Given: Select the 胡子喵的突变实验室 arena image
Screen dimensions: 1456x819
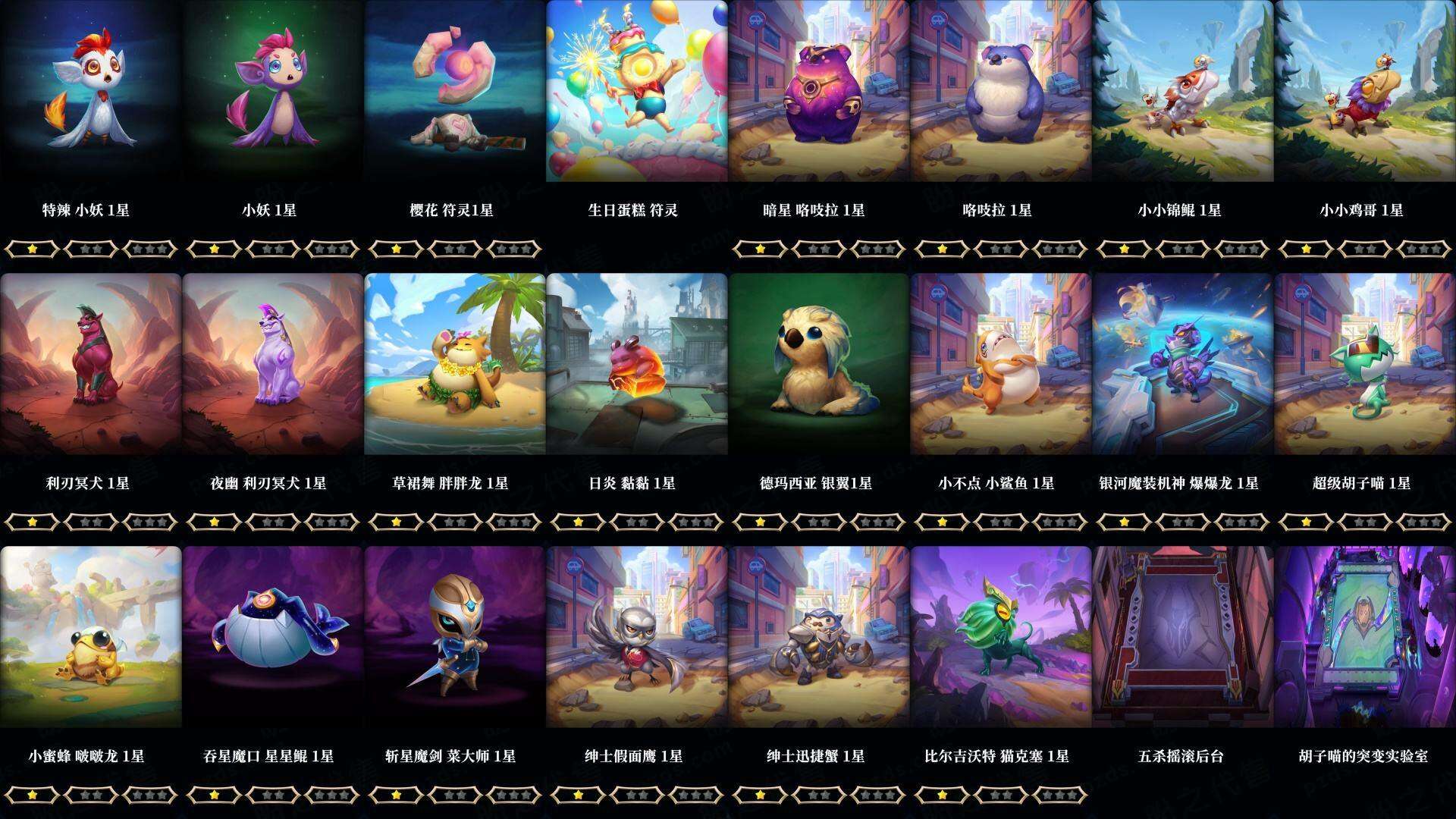Looking at the screenshot, I should (1365, 637).
